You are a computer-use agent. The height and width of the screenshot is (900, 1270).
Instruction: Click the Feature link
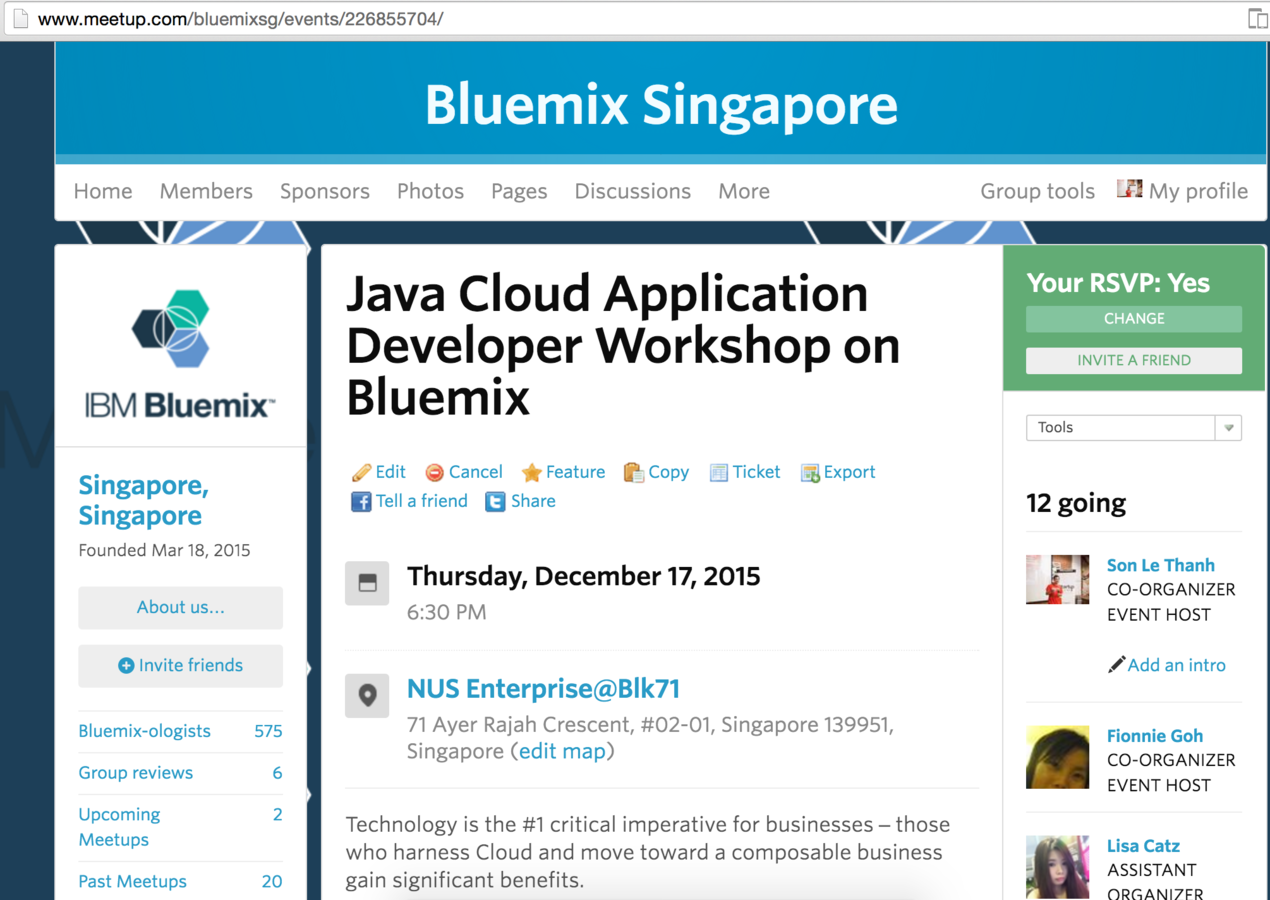tap(575, 472)
